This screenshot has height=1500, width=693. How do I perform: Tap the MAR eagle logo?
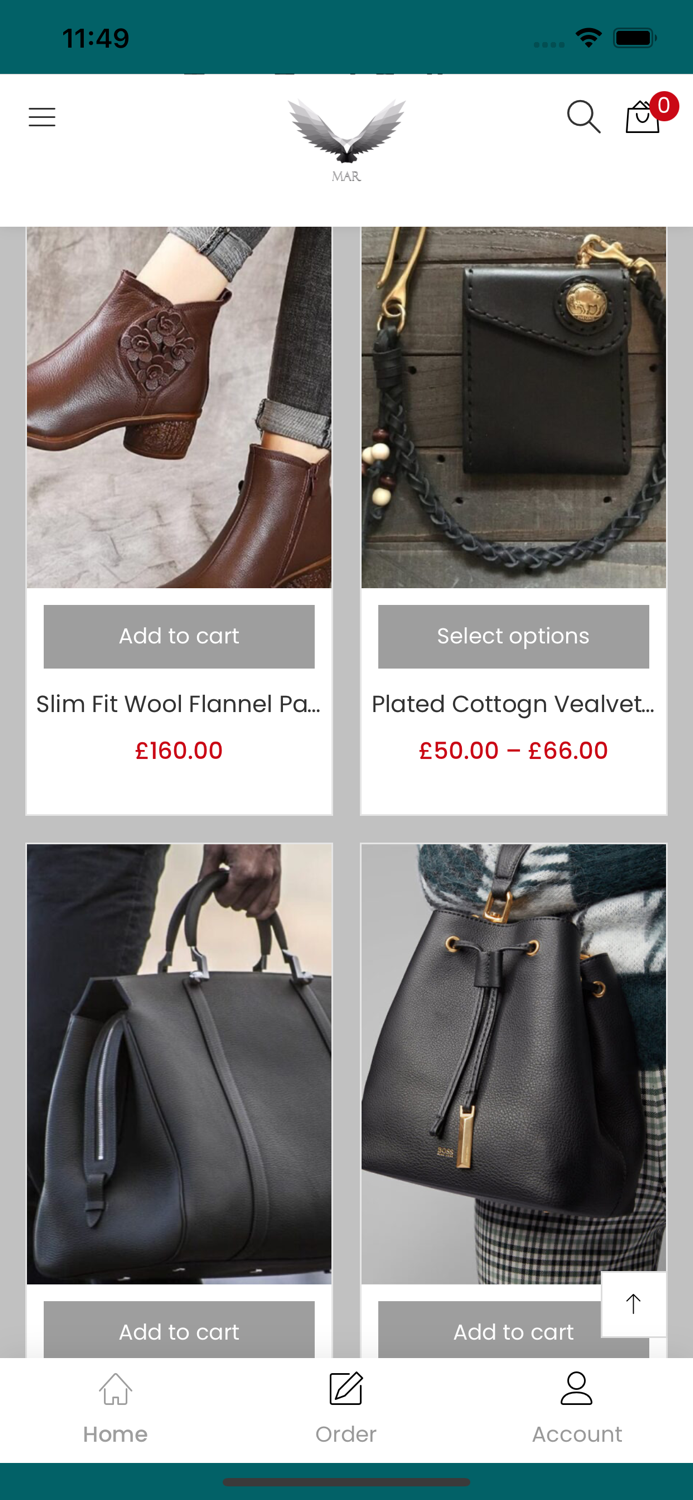(x=347, y=140)
